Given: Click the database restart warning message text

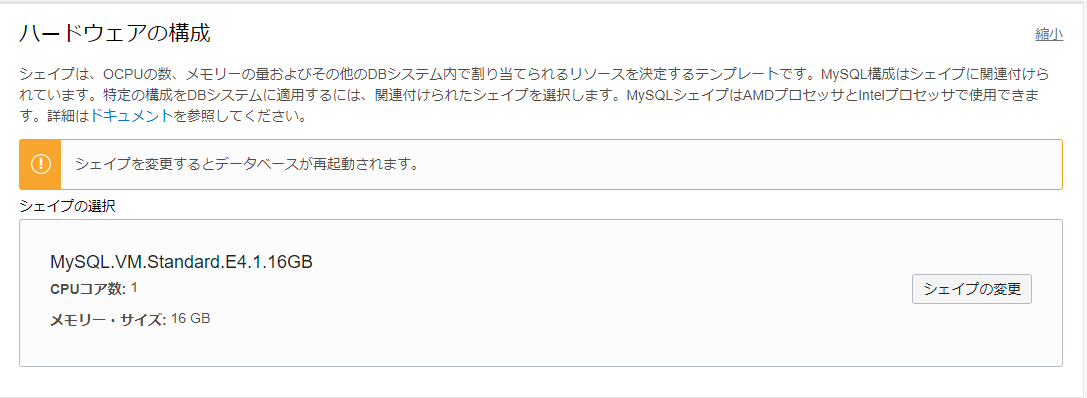Looking at the screenshot, I should point(247,165).
